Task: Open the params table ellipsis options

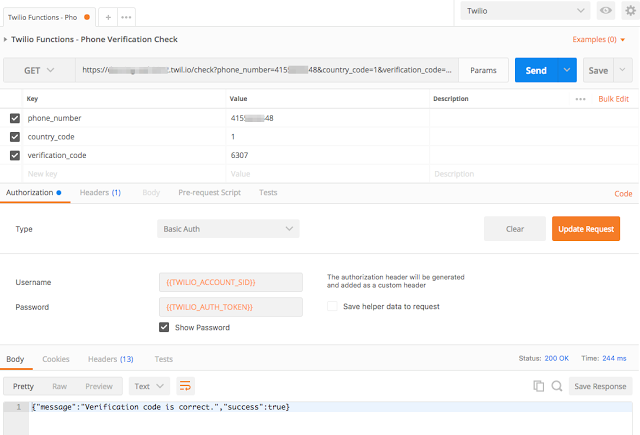Action: [580, 99]
